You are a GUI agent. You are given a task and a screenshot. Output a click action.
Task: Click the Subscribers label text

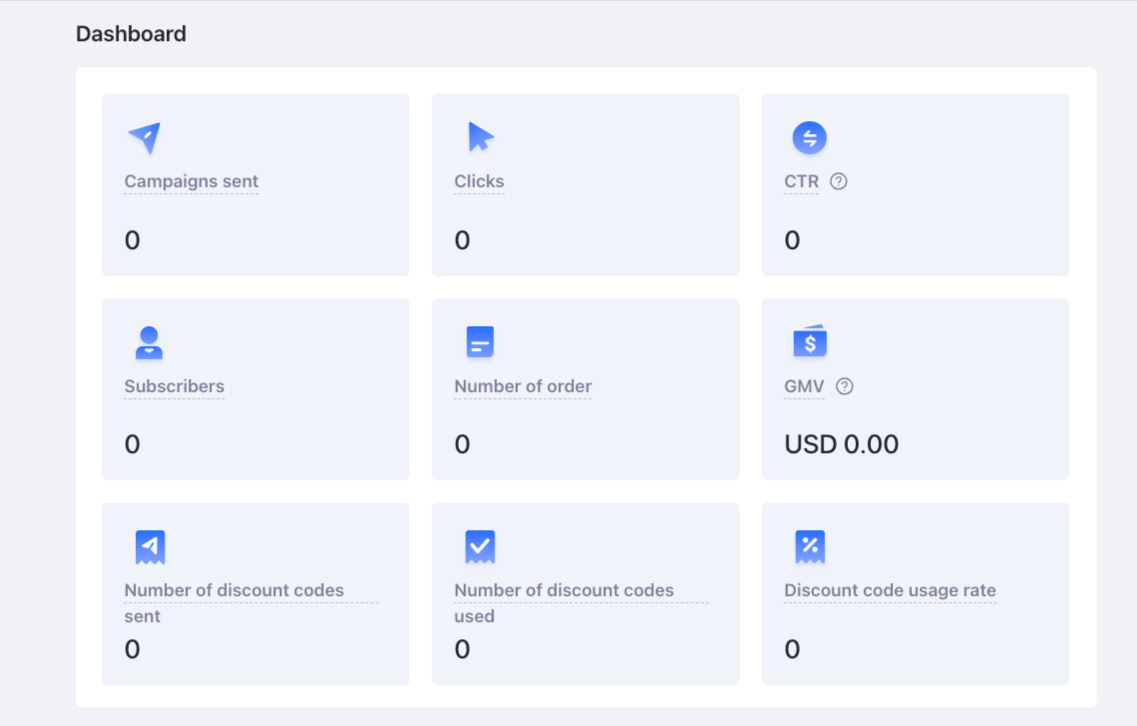[x=174, y=386]
